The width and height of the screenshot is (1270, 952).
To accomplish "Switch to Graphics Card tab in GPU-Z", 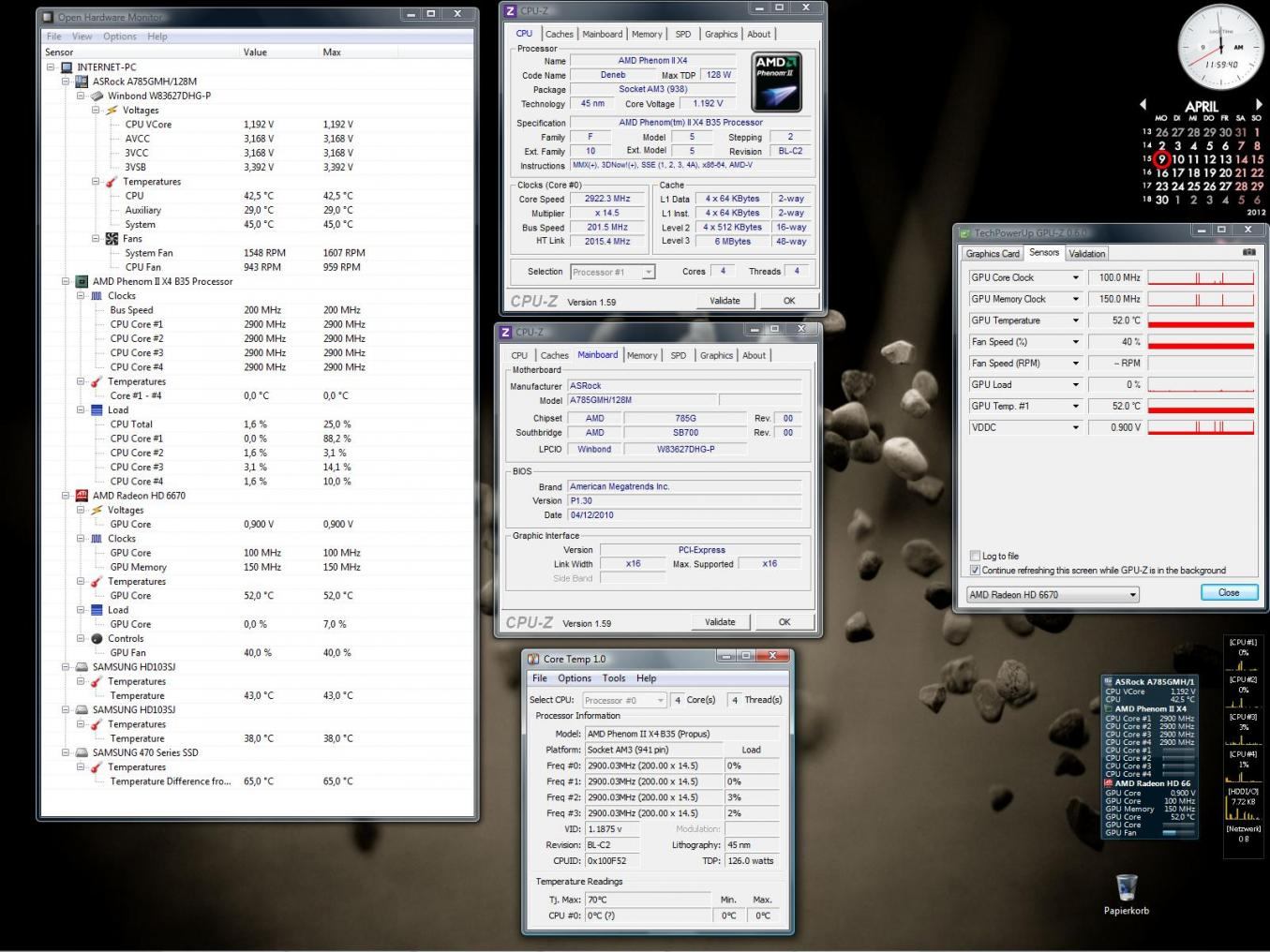I will (x=993, y=254).
